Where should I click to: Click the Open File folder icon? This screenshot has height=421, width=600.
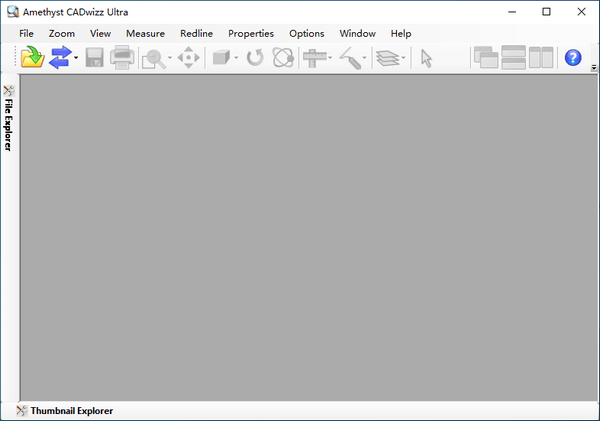31,58
